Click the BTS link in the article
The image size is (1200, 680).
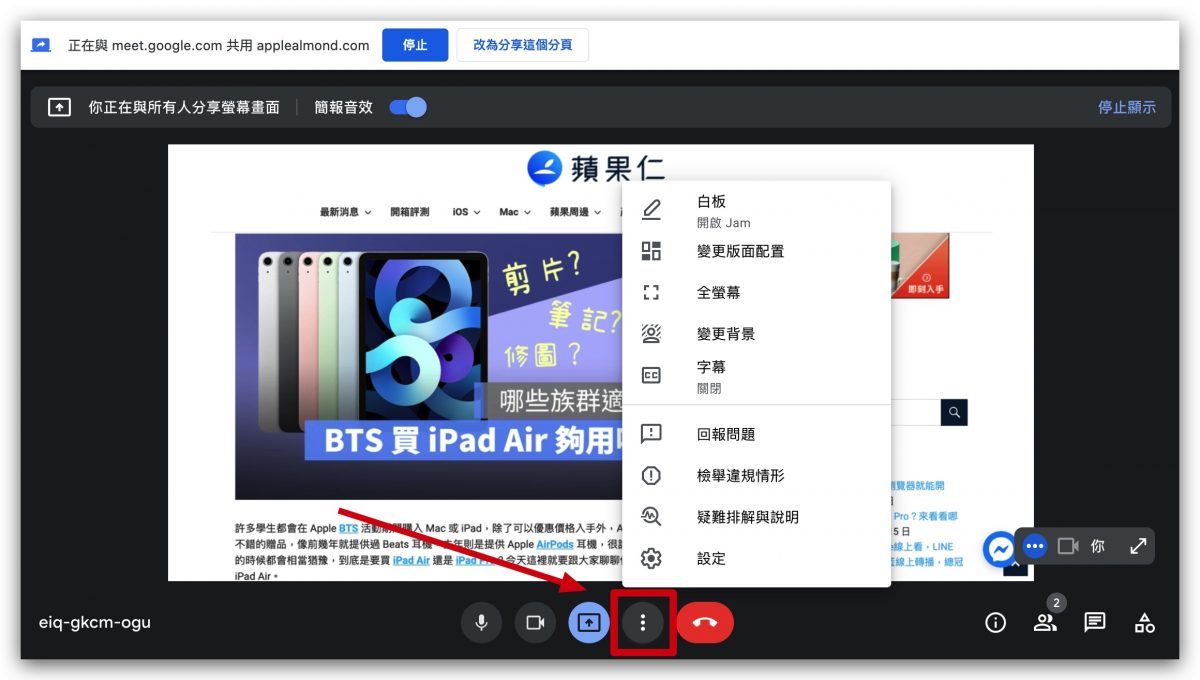pyautogui.click(x=348, y=528)
